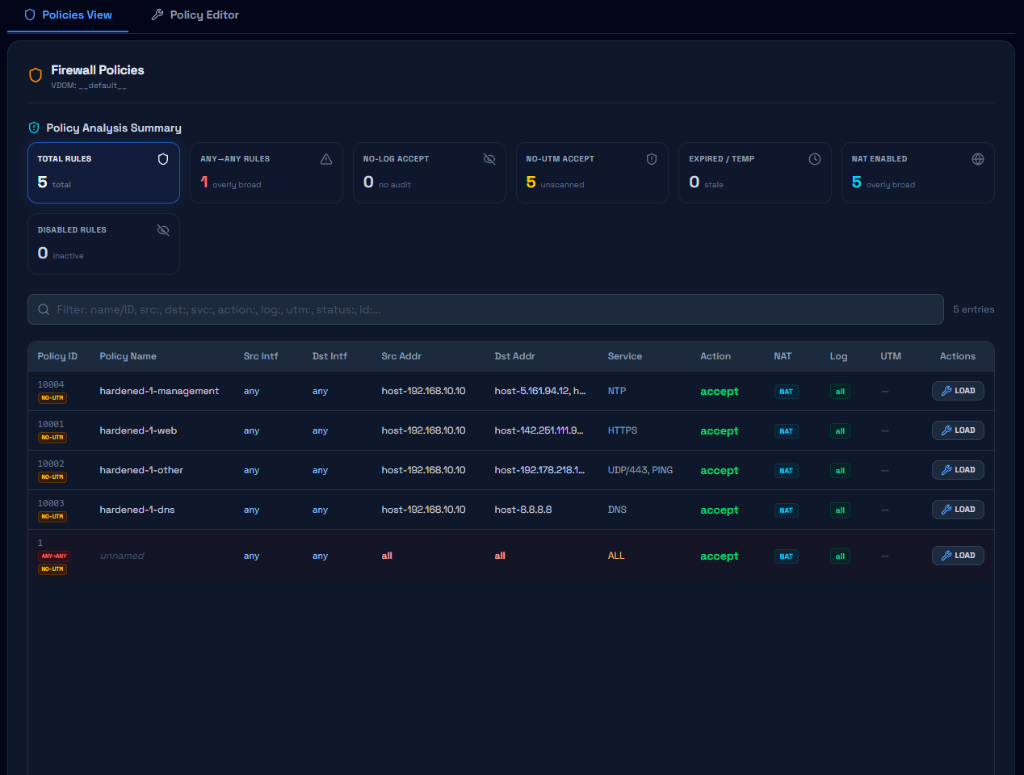Switch to the Policies View tab
Image resolution: width=1024 pixels, height=775 pixels.
point(68,15)
